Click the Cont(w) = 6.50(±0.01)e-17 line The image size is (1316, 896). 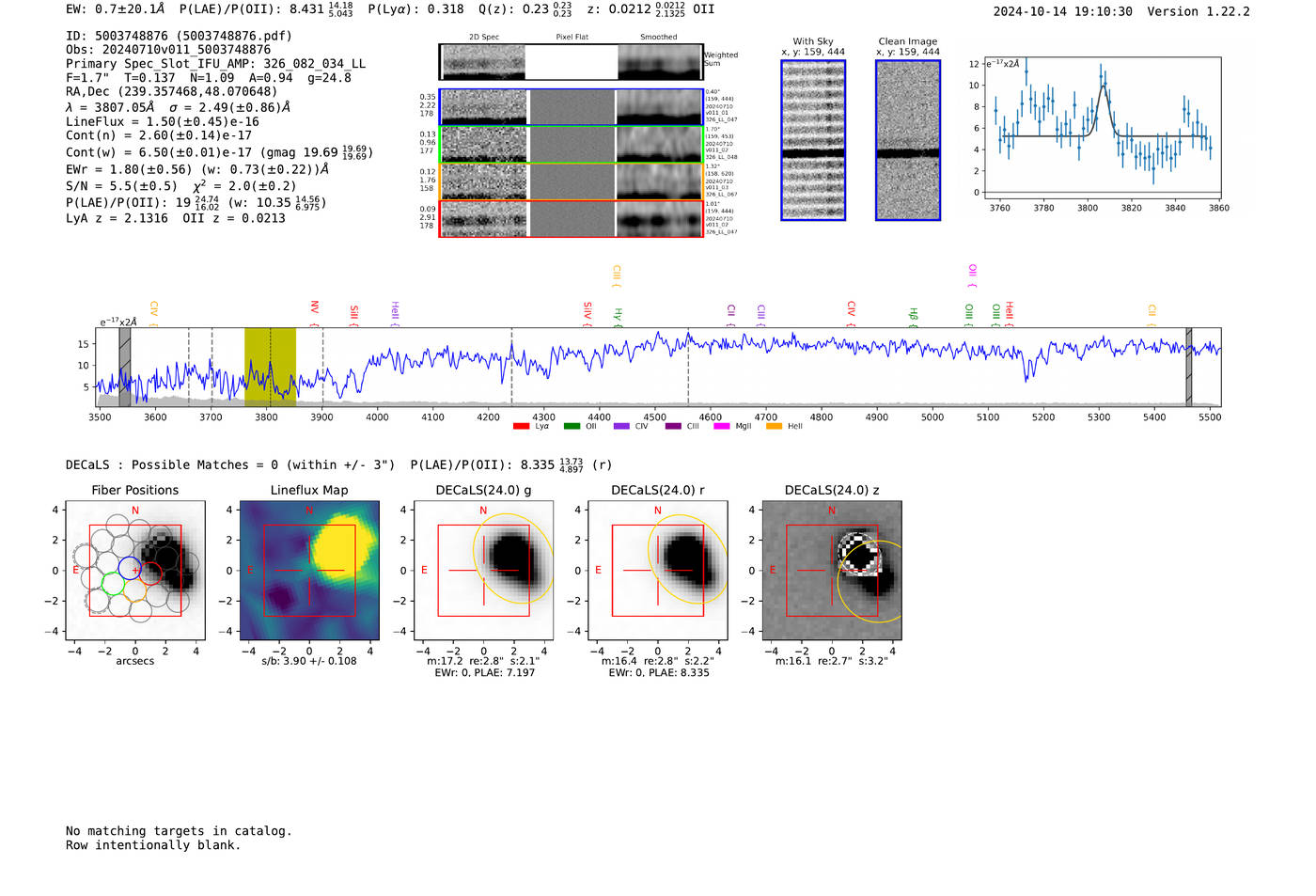219,152
